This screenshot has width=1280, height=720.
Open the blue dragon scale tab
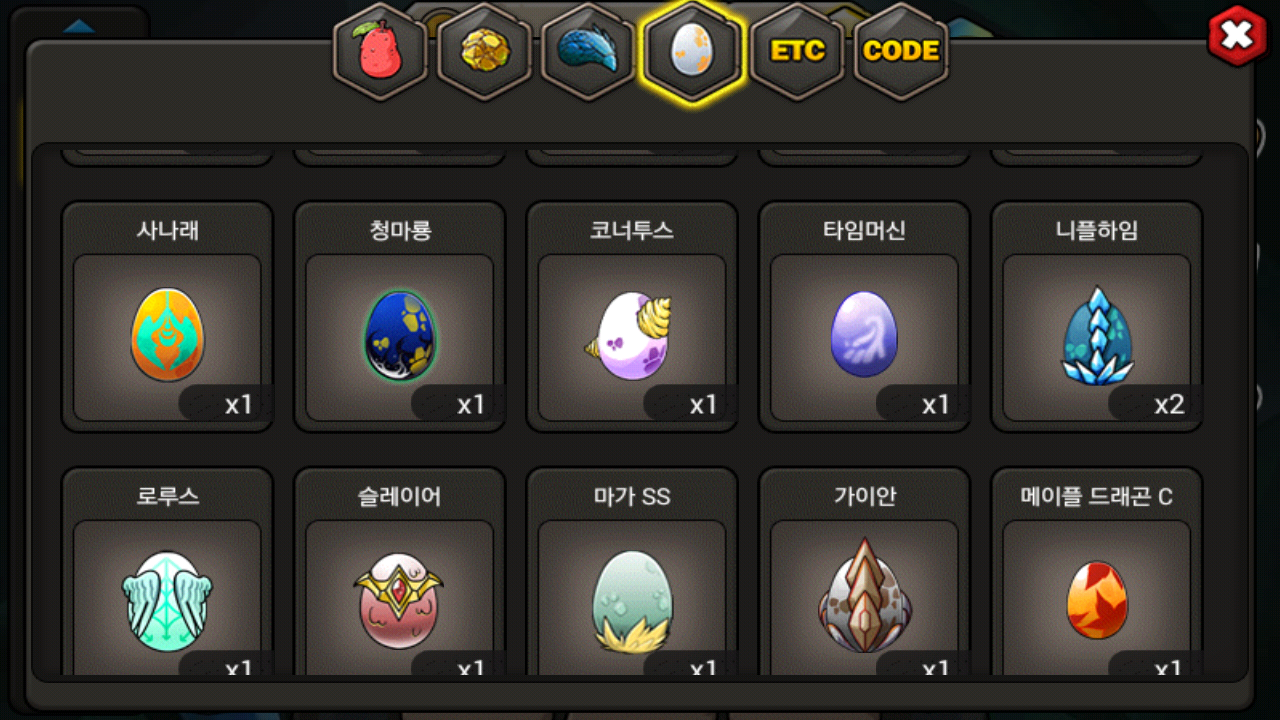[x=589, y=52]
